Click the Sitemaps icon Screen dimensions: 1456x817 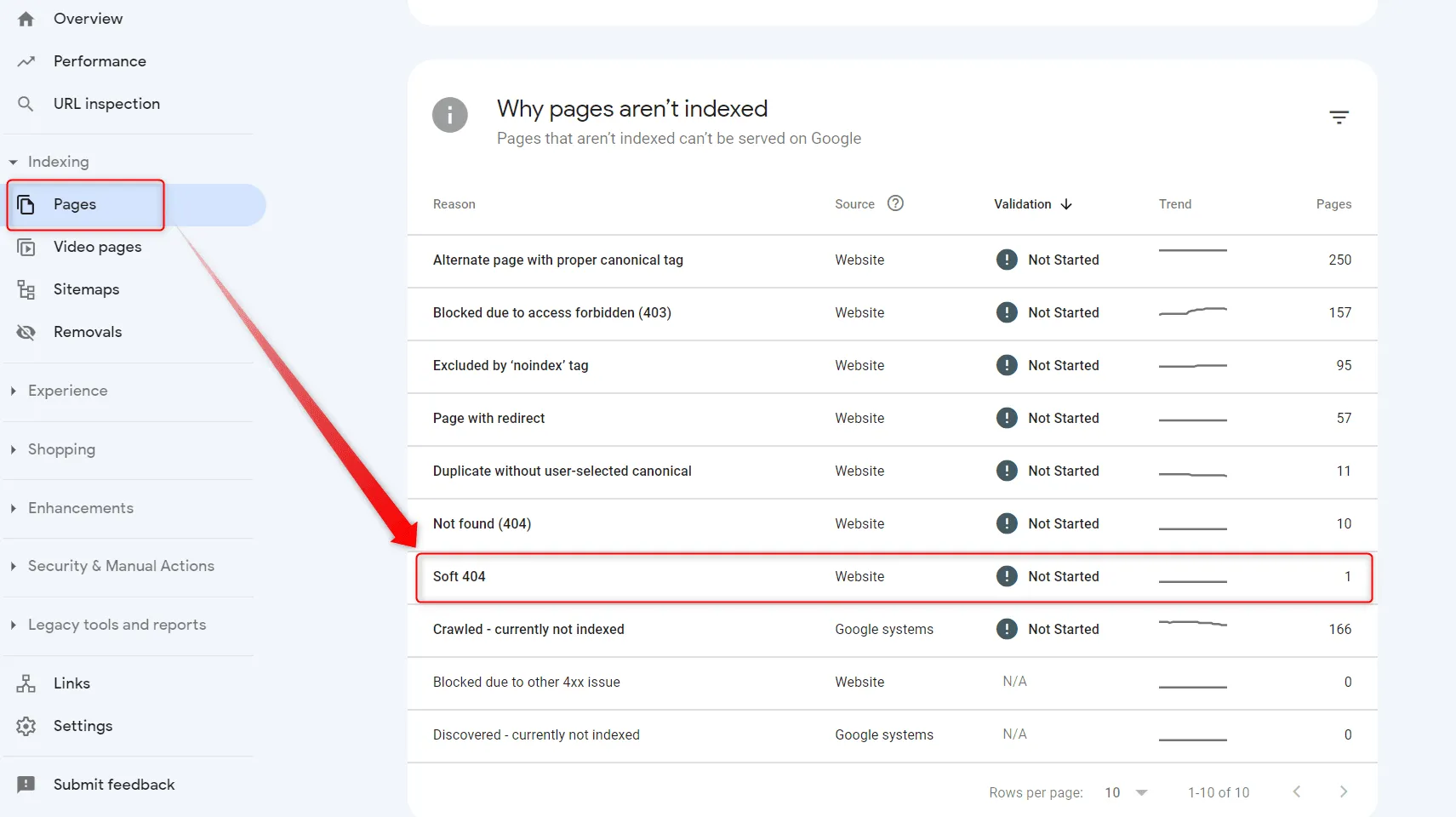26,289
